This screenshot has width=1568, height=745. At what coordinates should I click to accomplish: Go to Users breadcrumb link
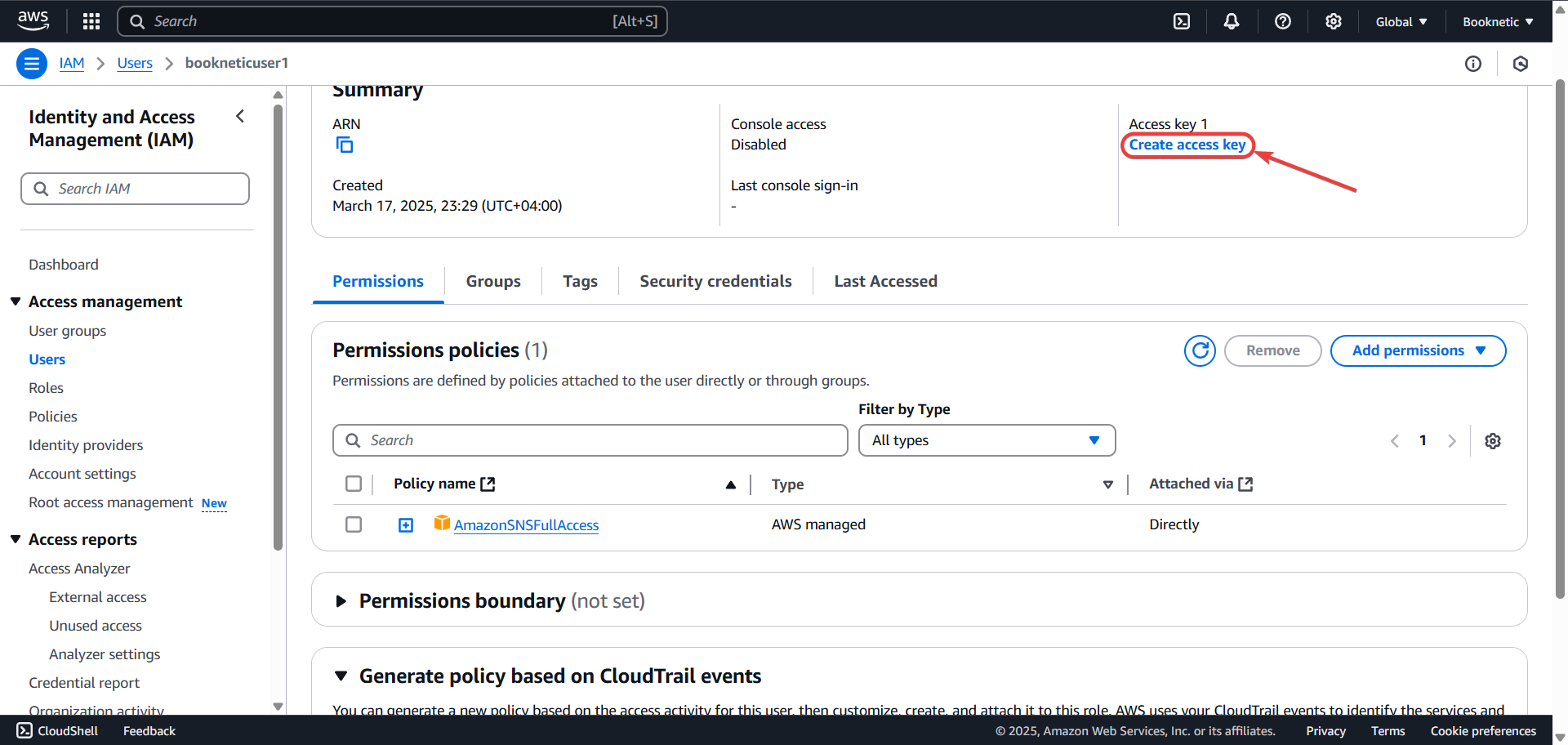pos(135,63)
